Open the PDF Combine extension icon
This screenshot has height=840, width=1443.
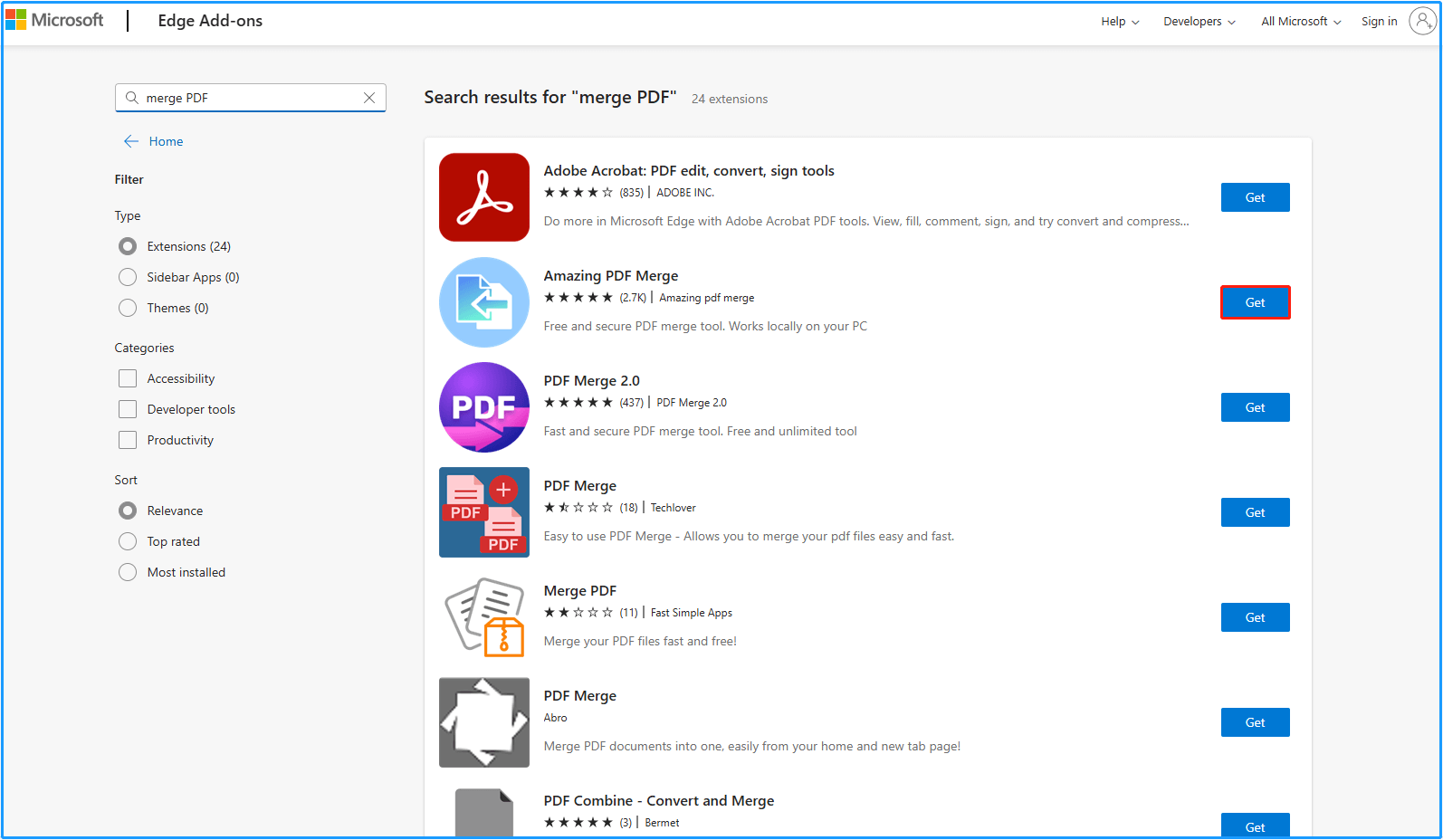click(484, 812)
